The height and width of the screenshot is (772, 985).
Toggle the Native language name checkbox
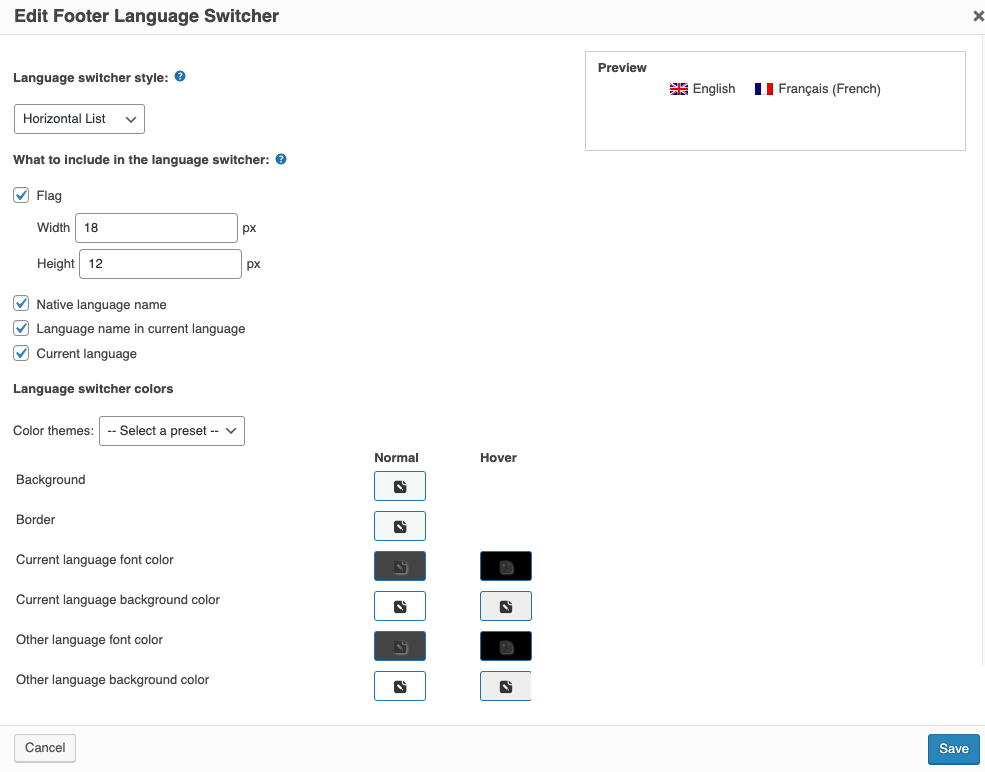tap(21, 303)
